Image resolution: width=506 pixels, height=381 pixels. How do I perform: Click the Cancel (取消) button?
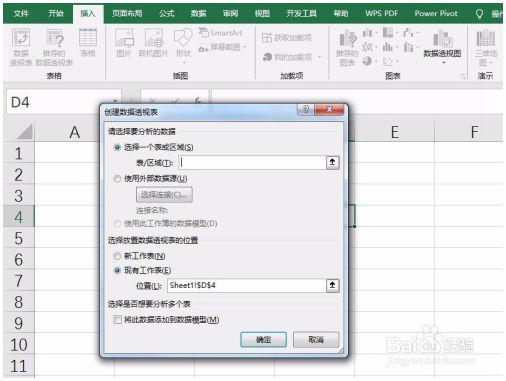pos(316,339)
